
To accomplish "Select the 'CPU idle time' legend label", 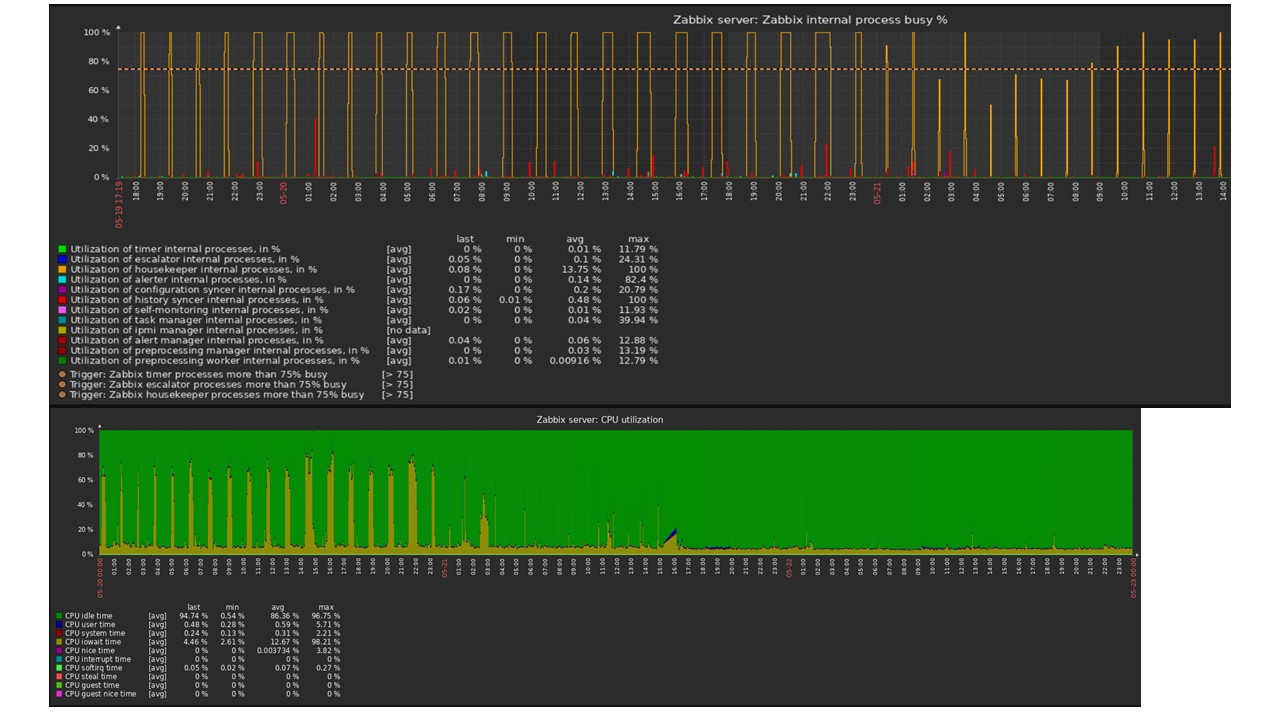I will (91, 616).
